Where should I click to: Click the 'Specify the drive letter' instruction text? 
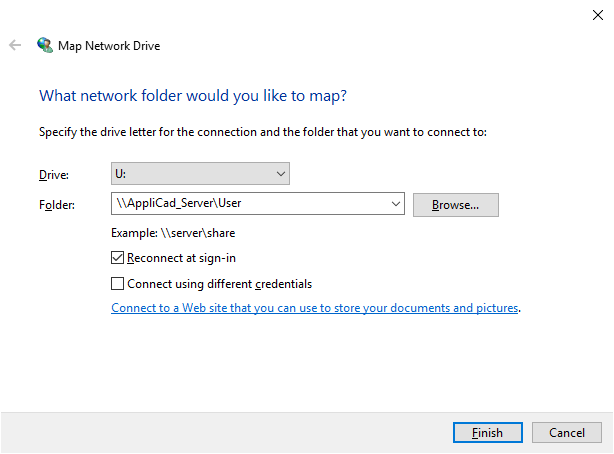click(263, 132)
